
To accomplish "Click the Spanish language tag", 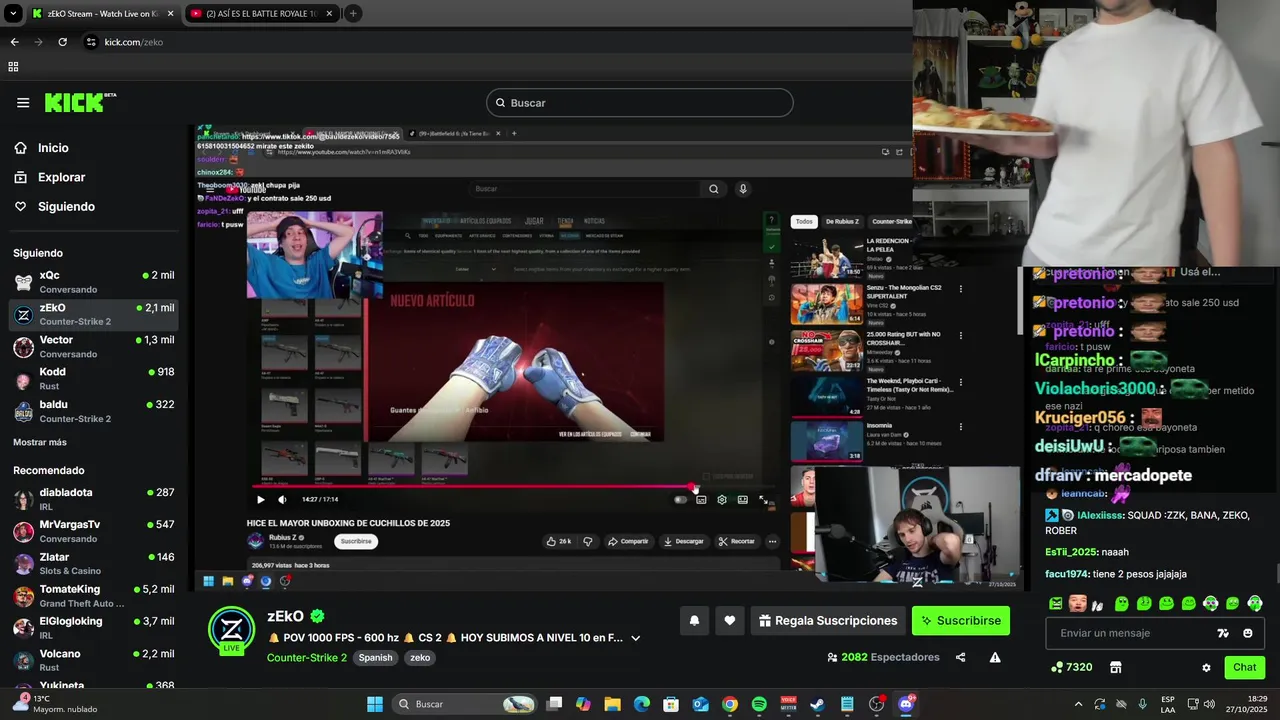I will point(376,658).
